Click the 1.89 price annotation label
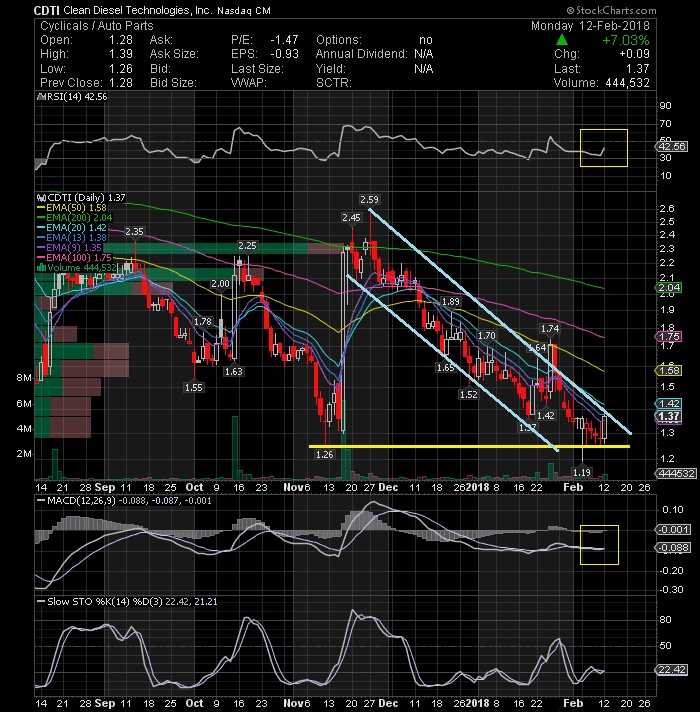This screenshot has width=700, height=712. (450, 302)
